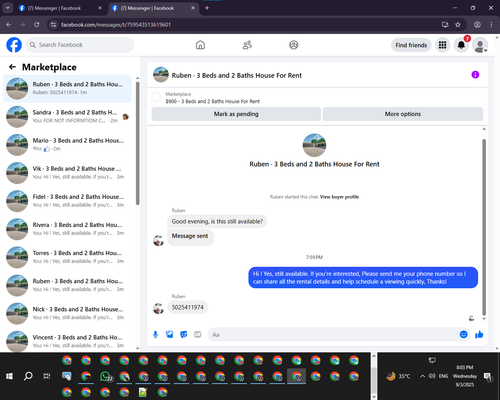
Task: Open the Windows Start menu
Action: pos(9,376)
